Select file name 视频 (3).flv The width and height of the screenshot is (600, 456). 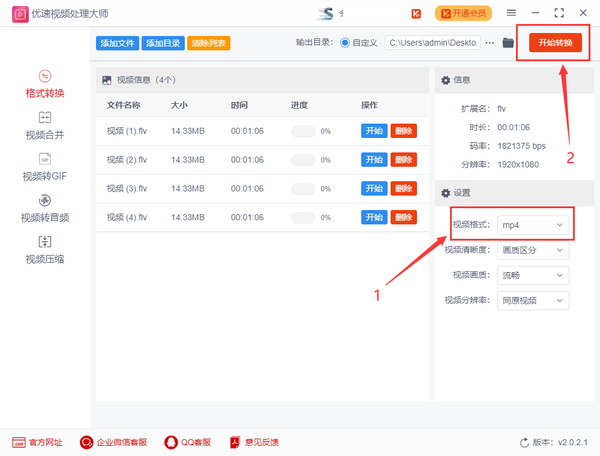127,189
